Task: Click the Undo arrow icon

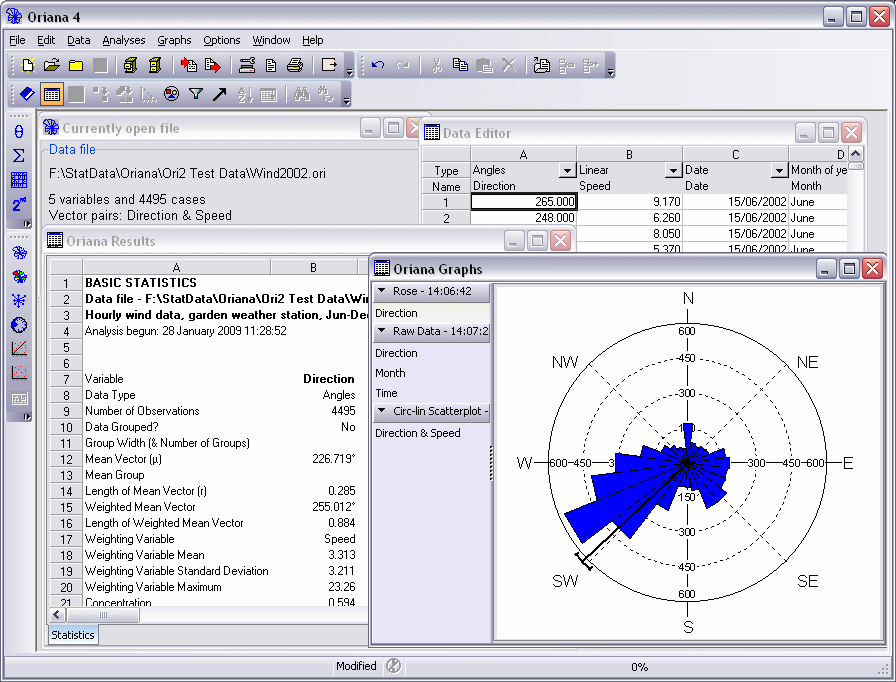Action: click(377, 66)
